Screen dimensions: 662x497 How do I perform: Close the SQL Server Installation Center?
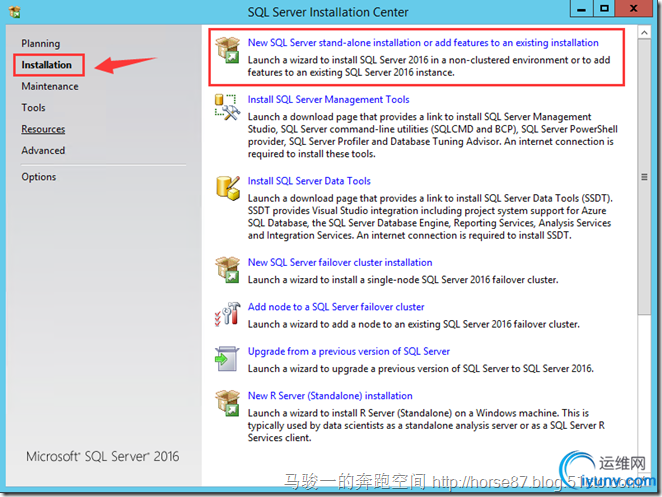[634, 8]
